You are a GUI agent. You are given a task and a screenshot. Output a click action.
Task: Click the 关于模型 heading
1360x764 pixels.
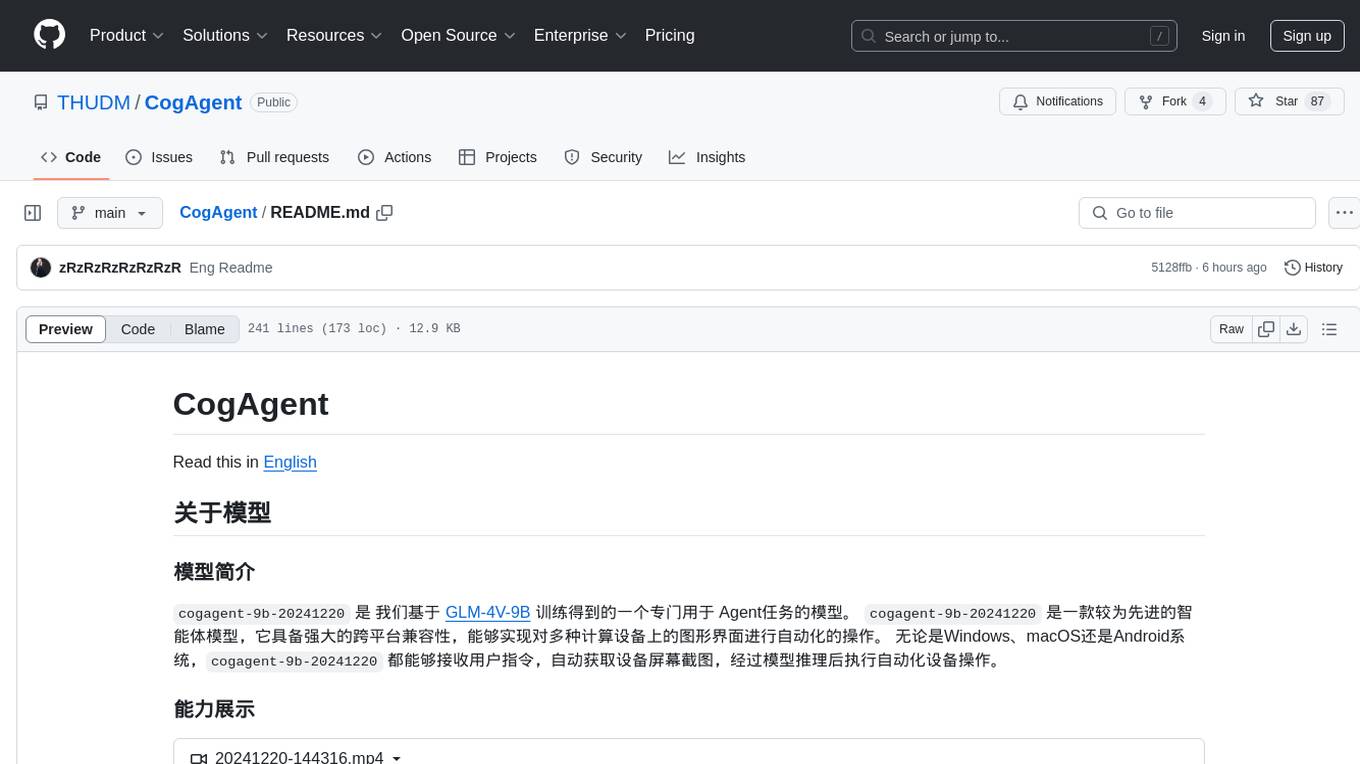(x=222, y=513)
